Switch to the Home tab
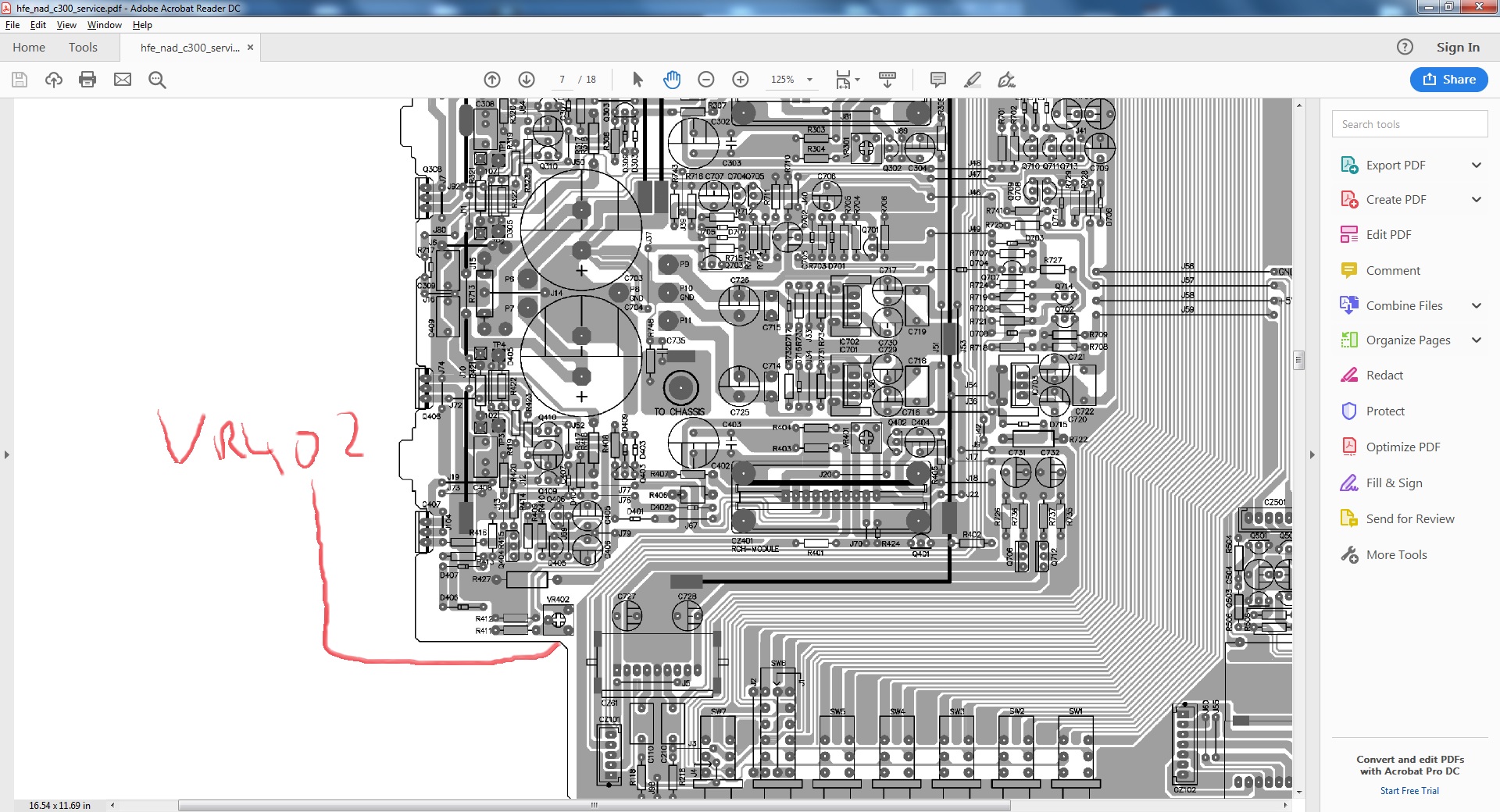 click(29, 48)
